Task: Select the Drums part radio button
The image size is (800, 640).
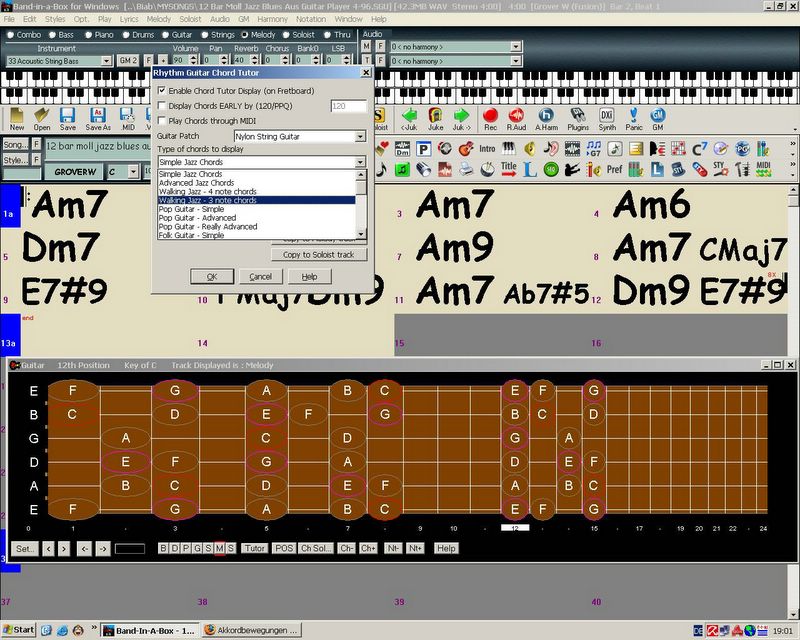Action: [x=126, y=35]
